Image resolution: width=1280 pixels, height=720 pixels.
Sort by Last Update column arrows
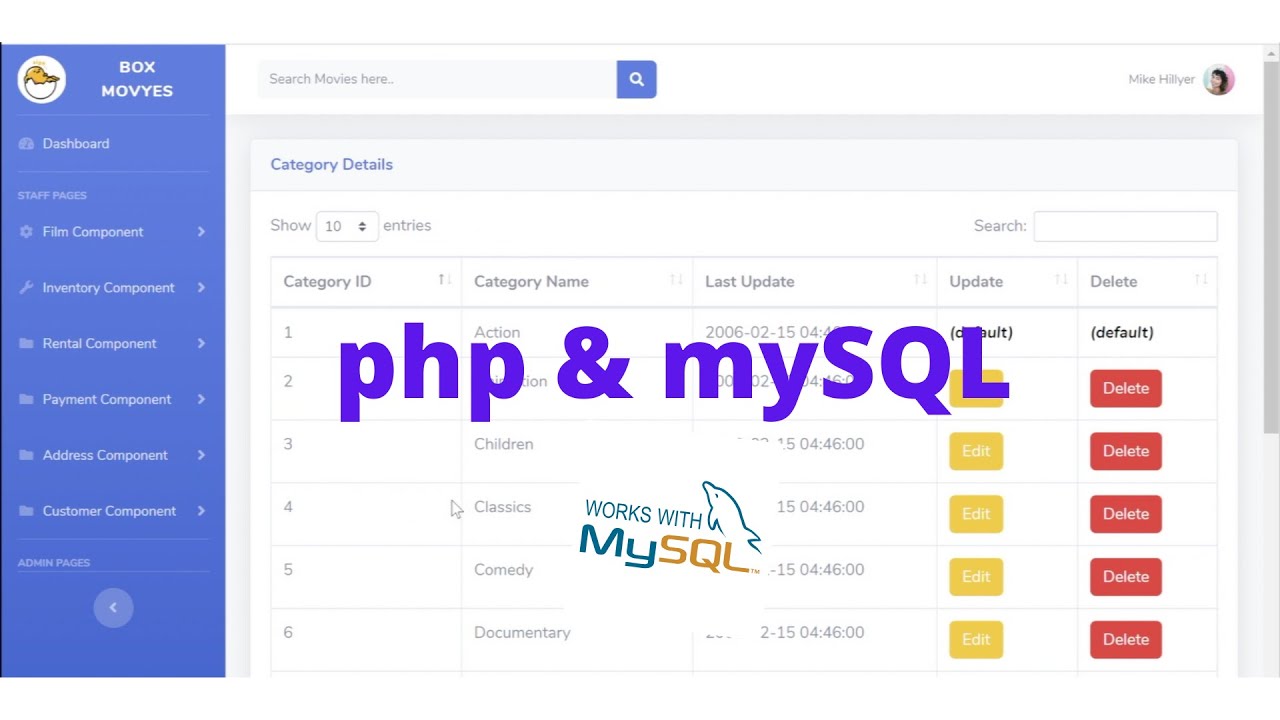pyautogui.click(x=920, y=280)
